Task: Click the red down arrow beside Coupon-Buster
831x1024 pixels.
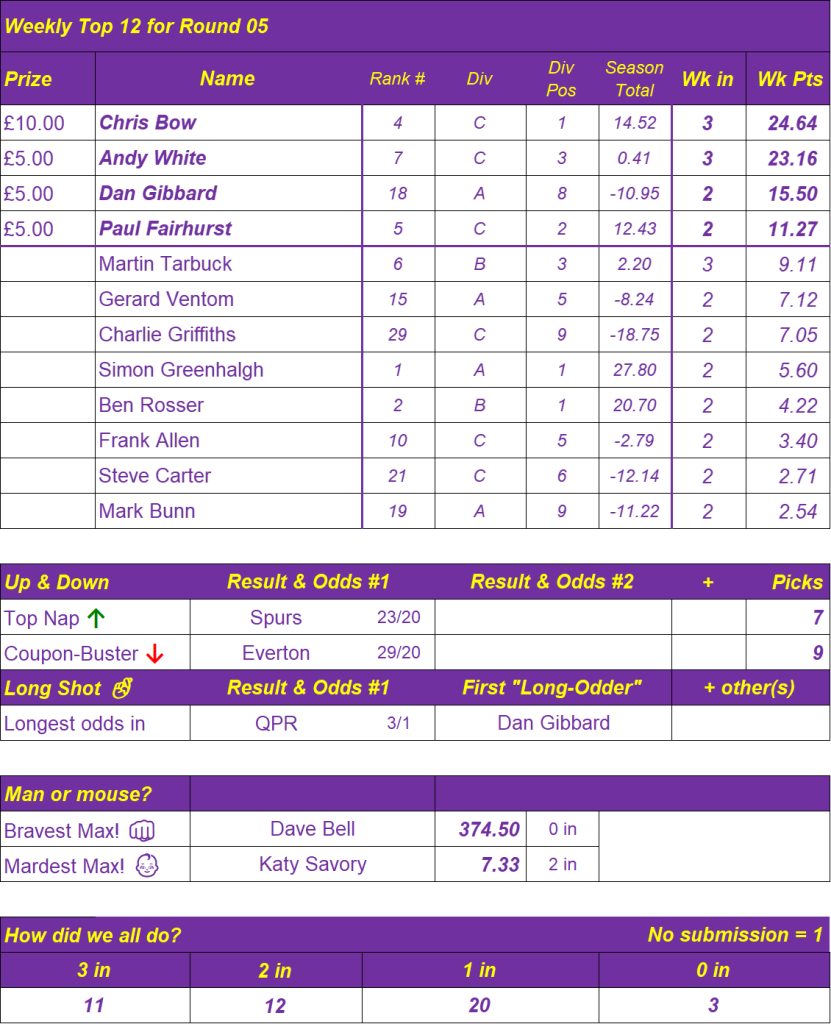Action: click(155, 653)
